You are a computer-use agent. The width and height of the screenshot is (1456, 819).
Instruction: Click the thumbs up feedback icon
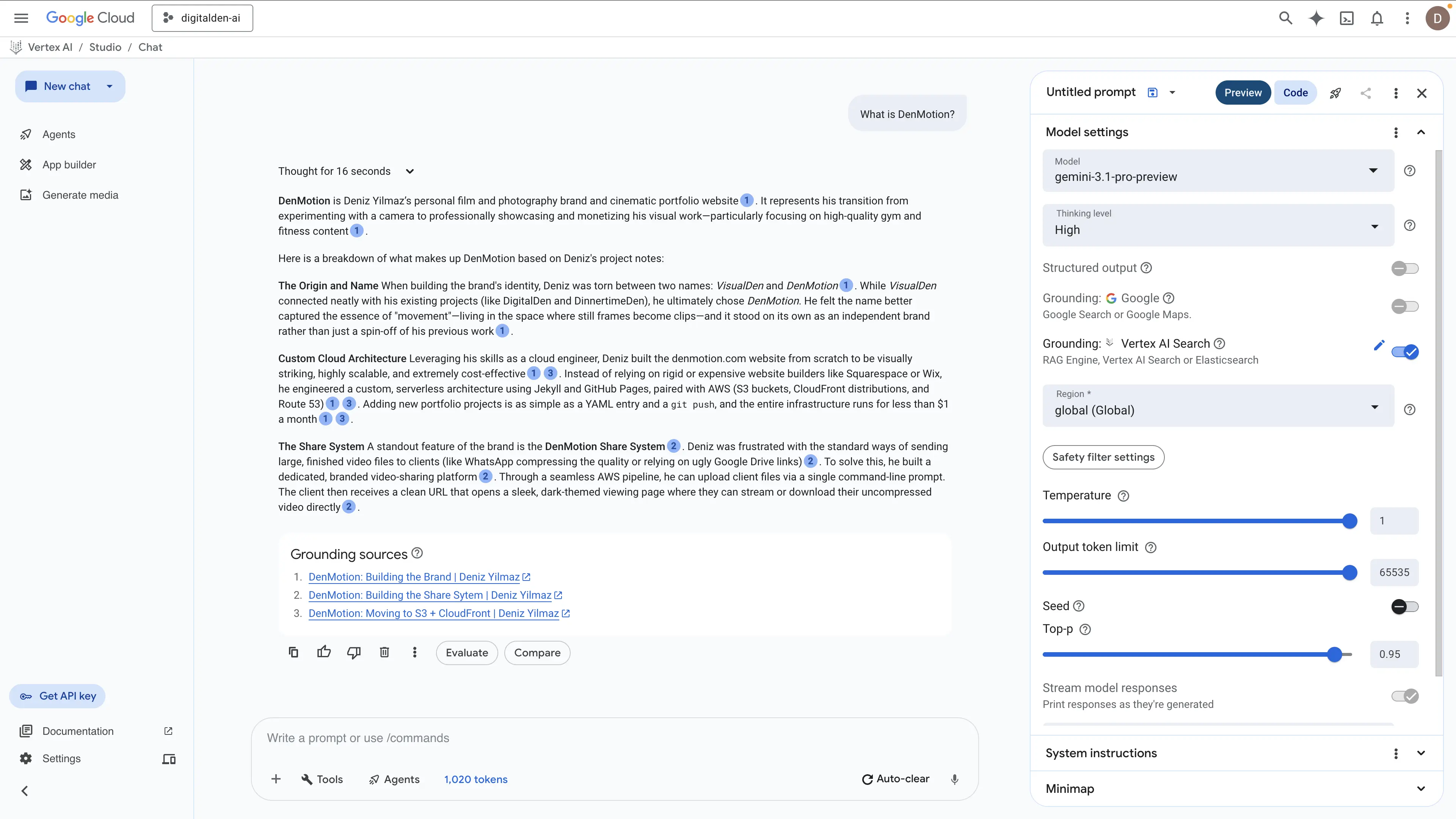324,652
